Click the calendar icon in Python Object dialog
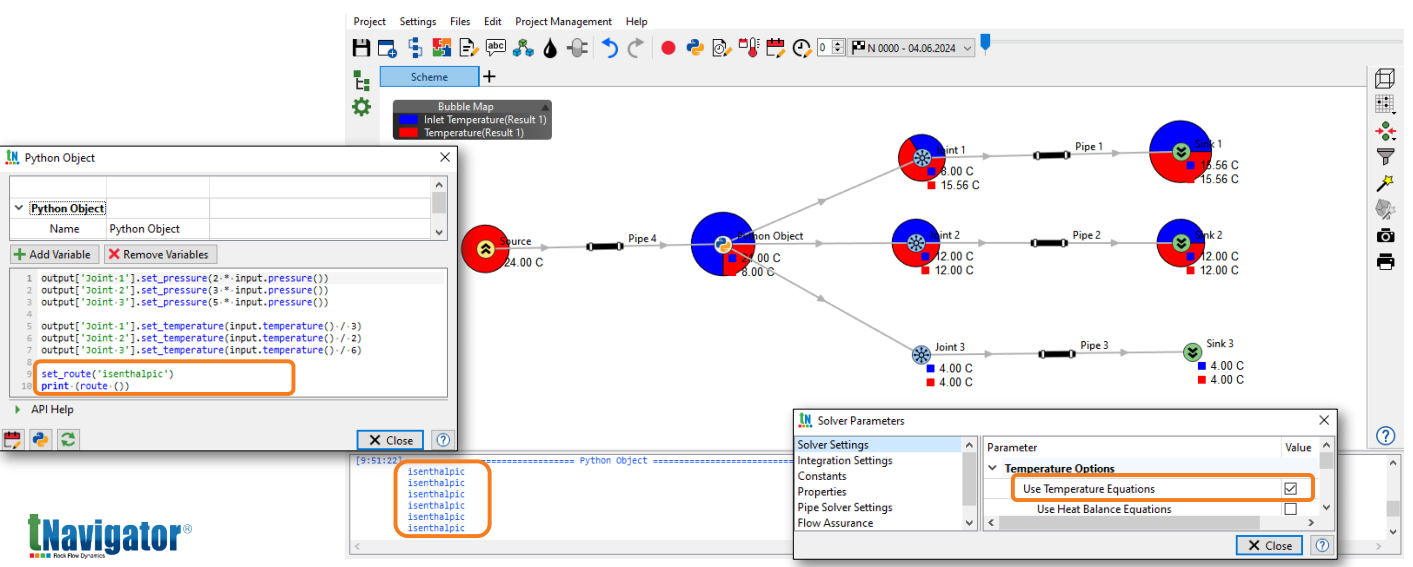1413x567 pixels. 13,439
